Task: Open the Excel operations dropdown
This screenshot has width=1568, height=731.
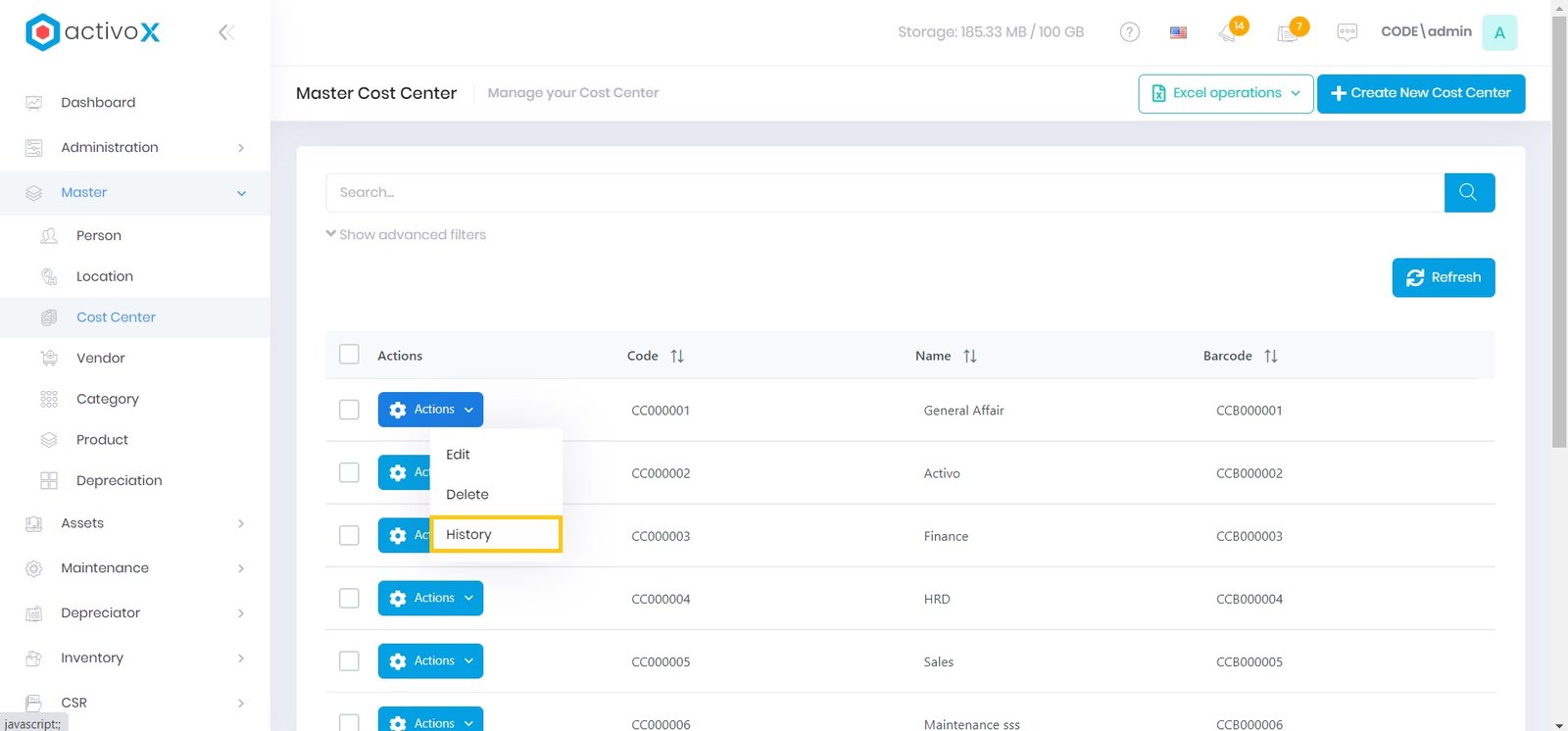Action: 1225,93
